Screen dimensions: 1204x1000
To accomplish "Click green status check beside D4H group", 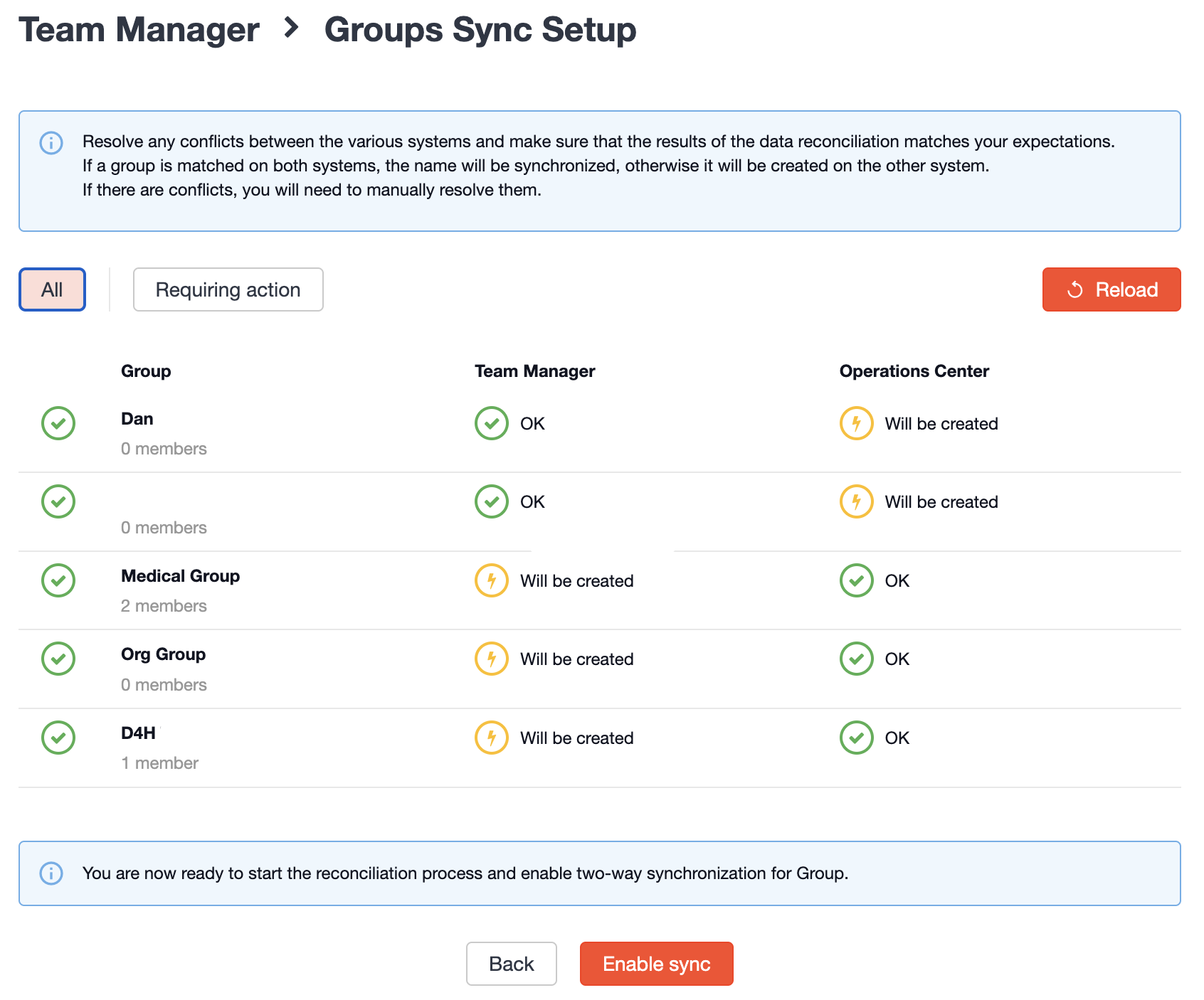I will (58, 738).
